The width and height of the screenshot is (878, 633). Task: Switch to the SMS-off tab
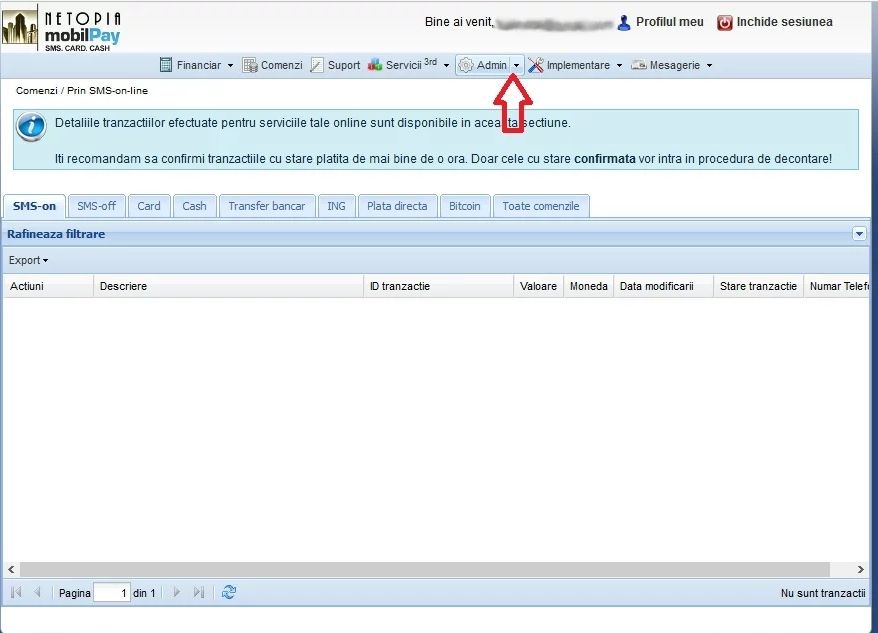[x=97, y=206]
